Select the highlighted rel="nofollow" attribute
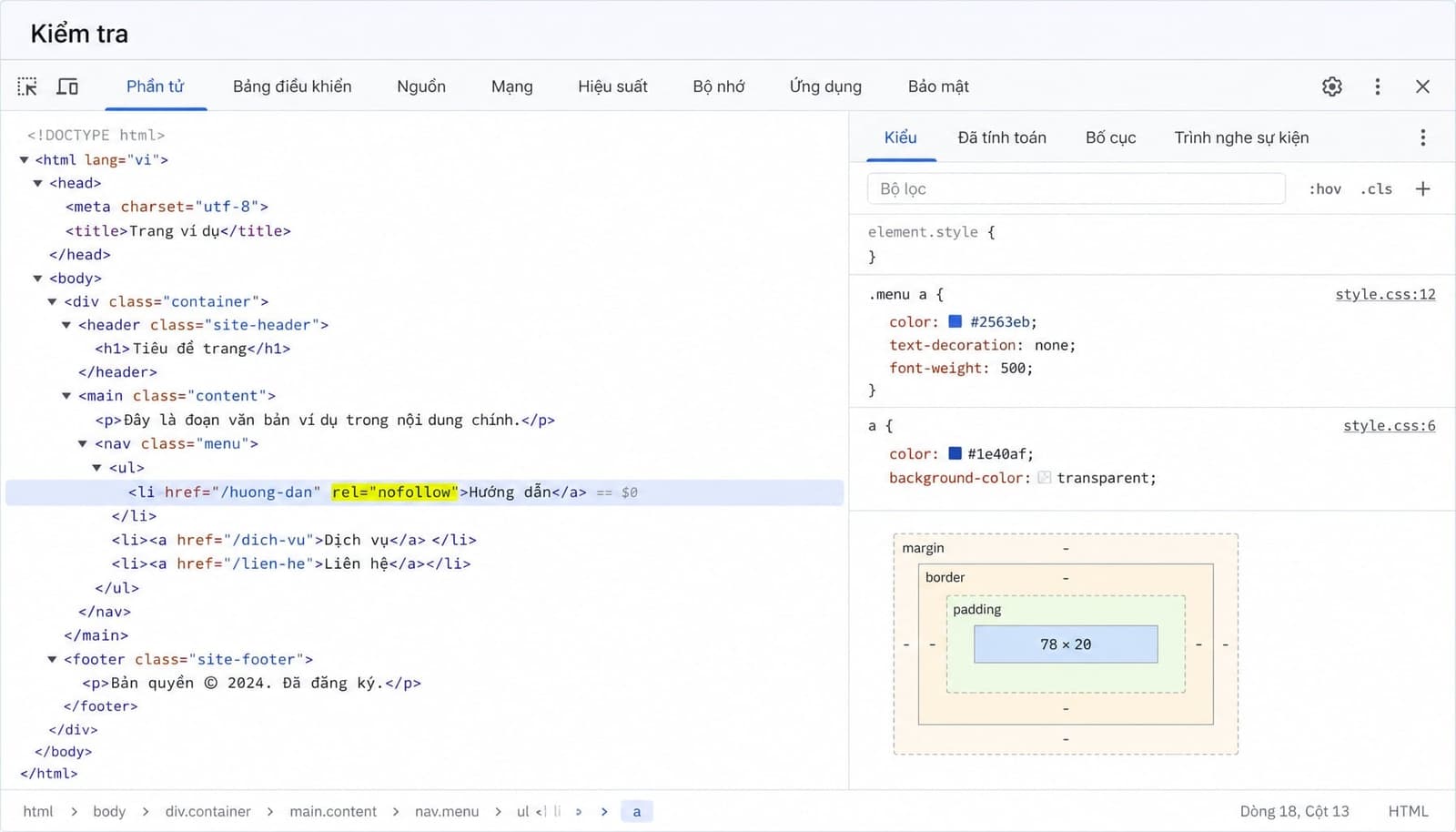Screen dimensions: 1456x832 (x=395, y=492)
